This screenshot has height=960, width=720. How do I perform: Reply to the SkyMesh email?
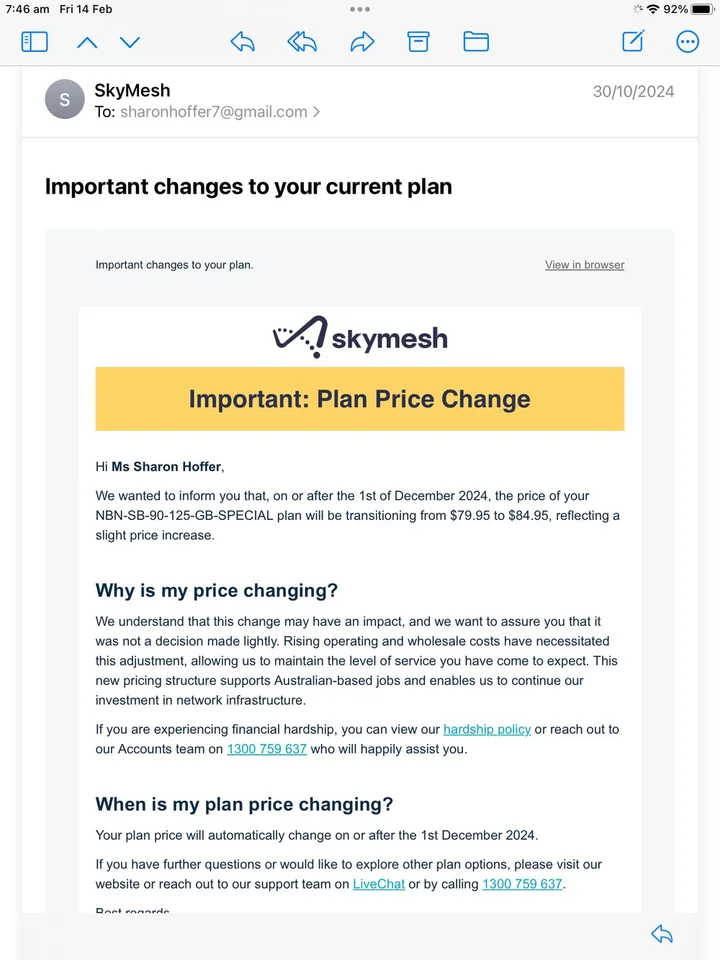(242, 41)
